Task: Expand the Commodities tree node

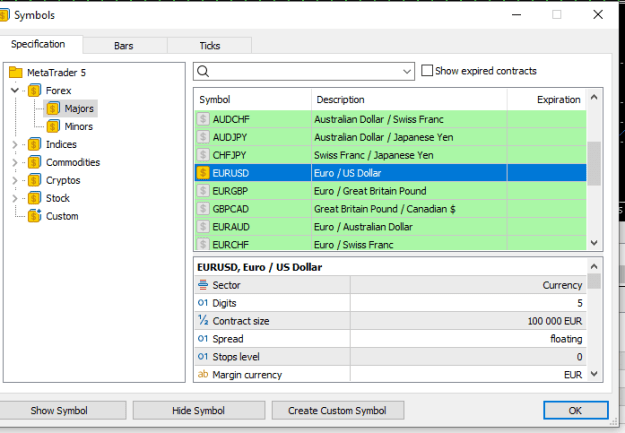Action: pyautogui.click(x=15, y=162)
